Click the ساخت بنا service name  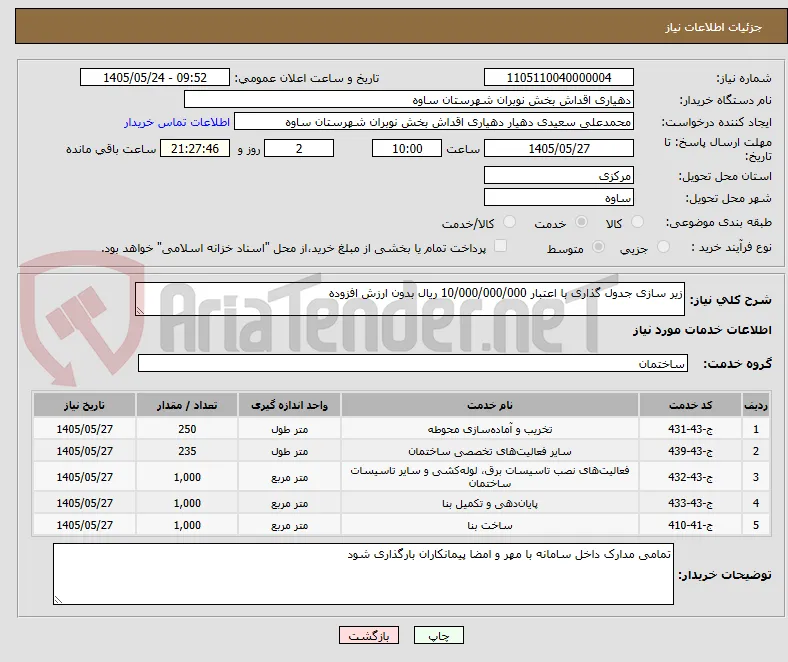point(489,525)
